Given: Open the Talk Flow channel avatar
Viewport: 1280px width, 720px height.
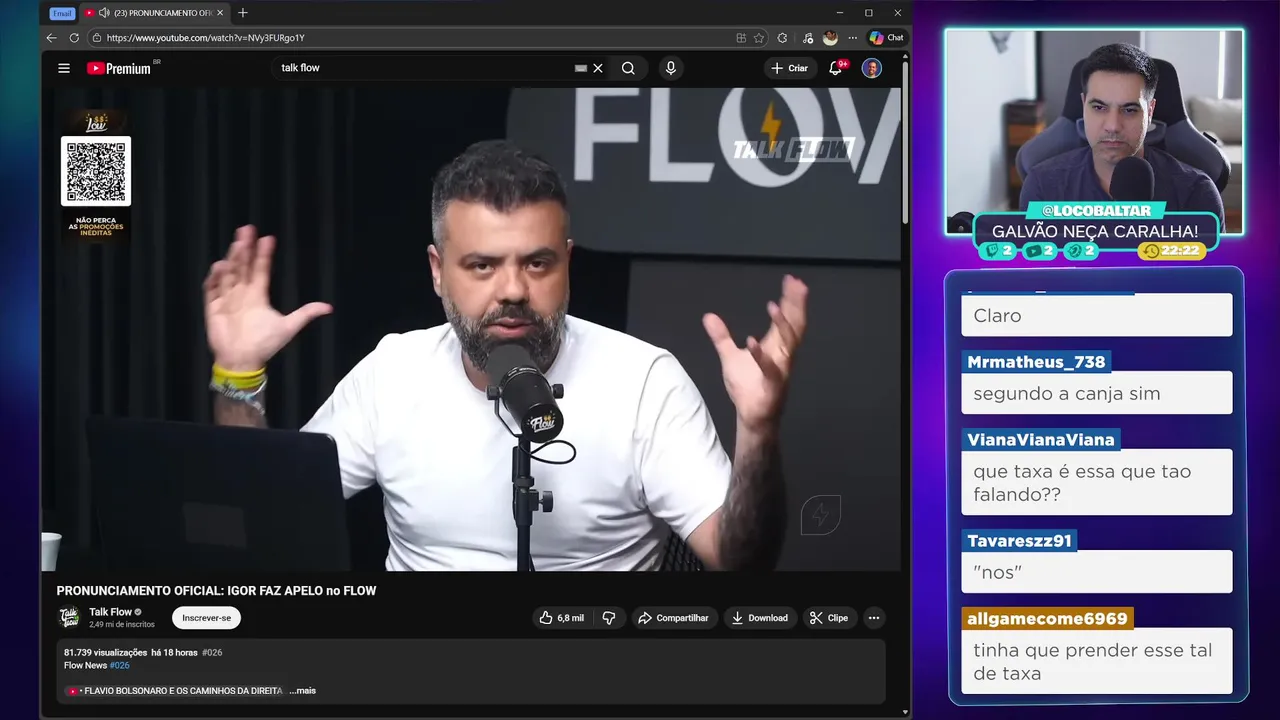Looking at the screenshot, I should [69, 618].
